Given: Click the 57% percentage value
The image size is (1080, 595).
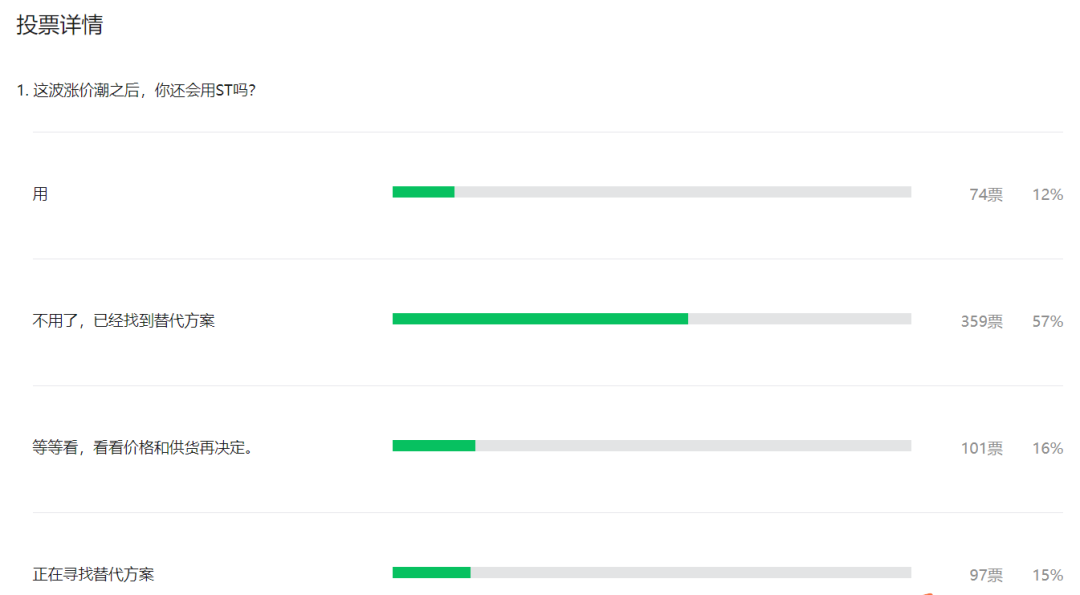Looking at the screenshot, I should 1047,322.
